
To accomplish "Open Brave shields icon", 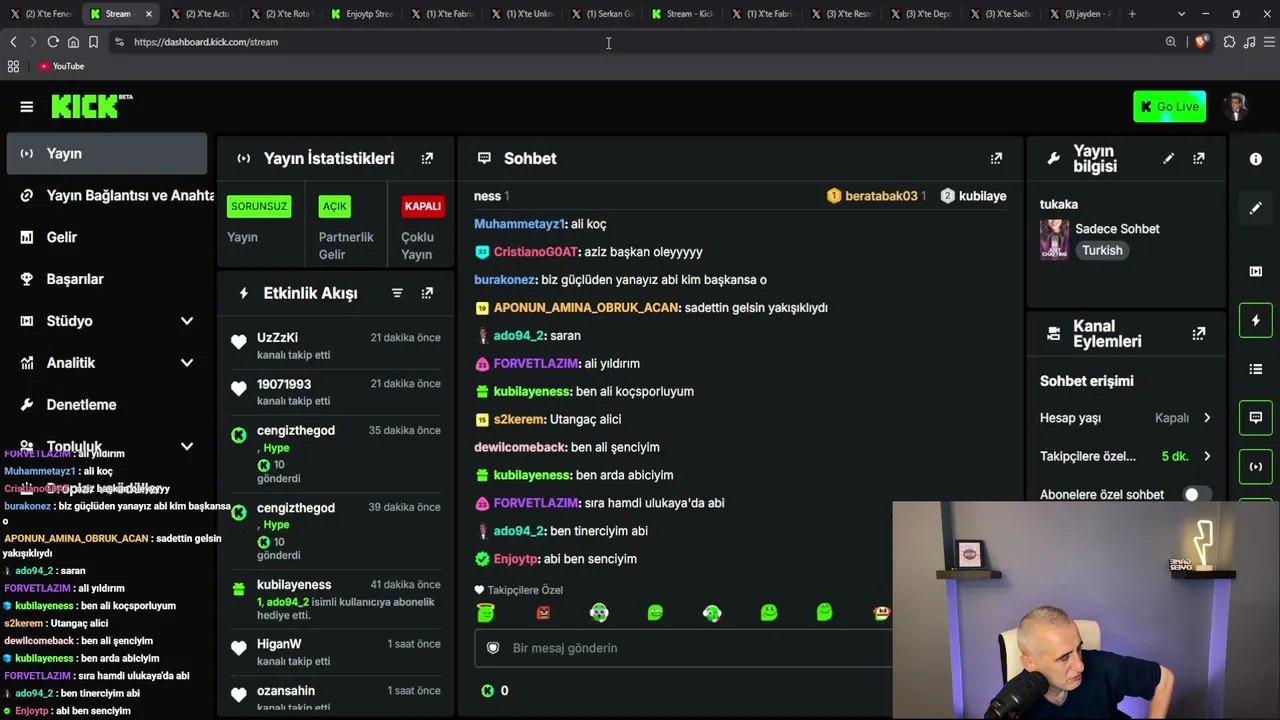I will (x=1201, y=42).
